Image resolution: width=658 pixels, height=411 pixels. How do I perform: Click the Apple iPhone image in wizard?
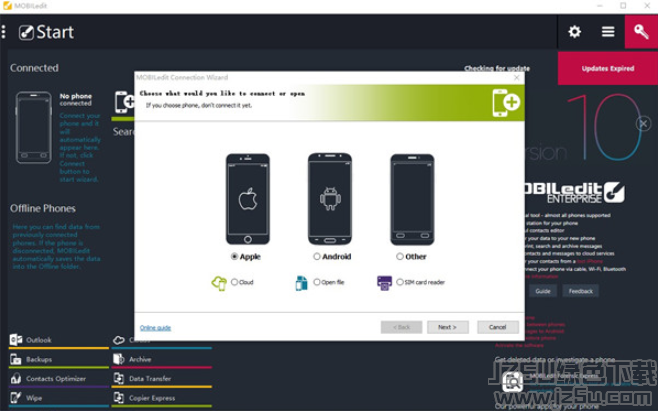pos(248,199)
